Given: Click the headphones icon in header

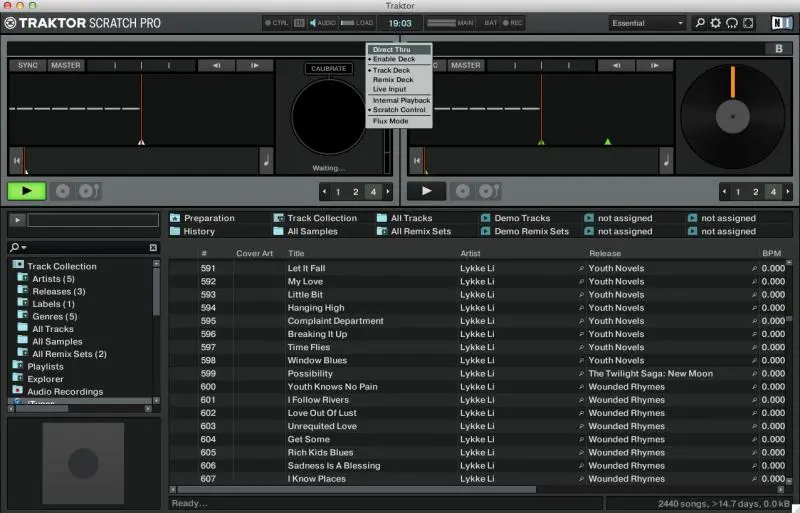Looking at the screenshot, I should [x=732, y=22].
